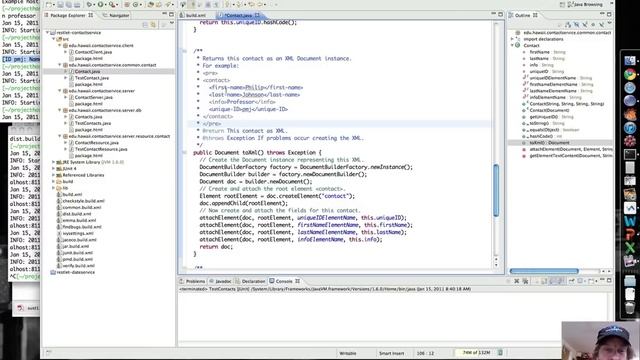The height and width of the screenshot is (360, 640).
Task: Click Remove Launch icon in Console toolbar
Action: 516,281
